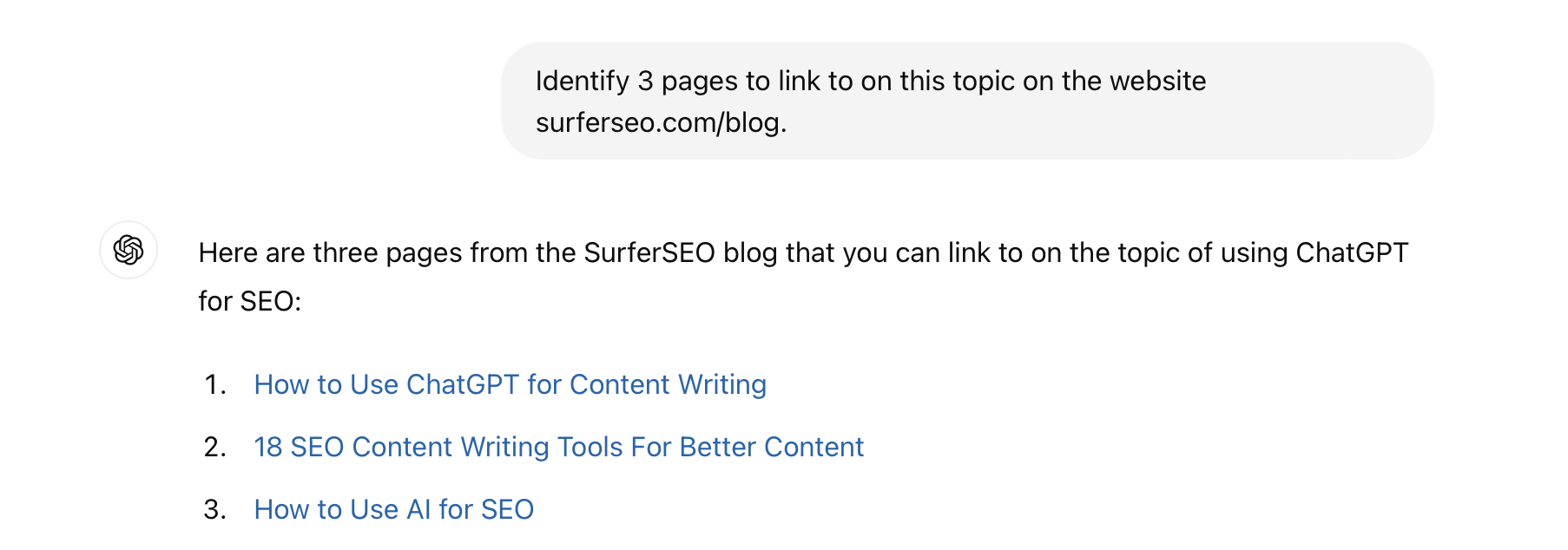Click 'Better Content' in the second link

pyautogui.click(x=771, y=447)
